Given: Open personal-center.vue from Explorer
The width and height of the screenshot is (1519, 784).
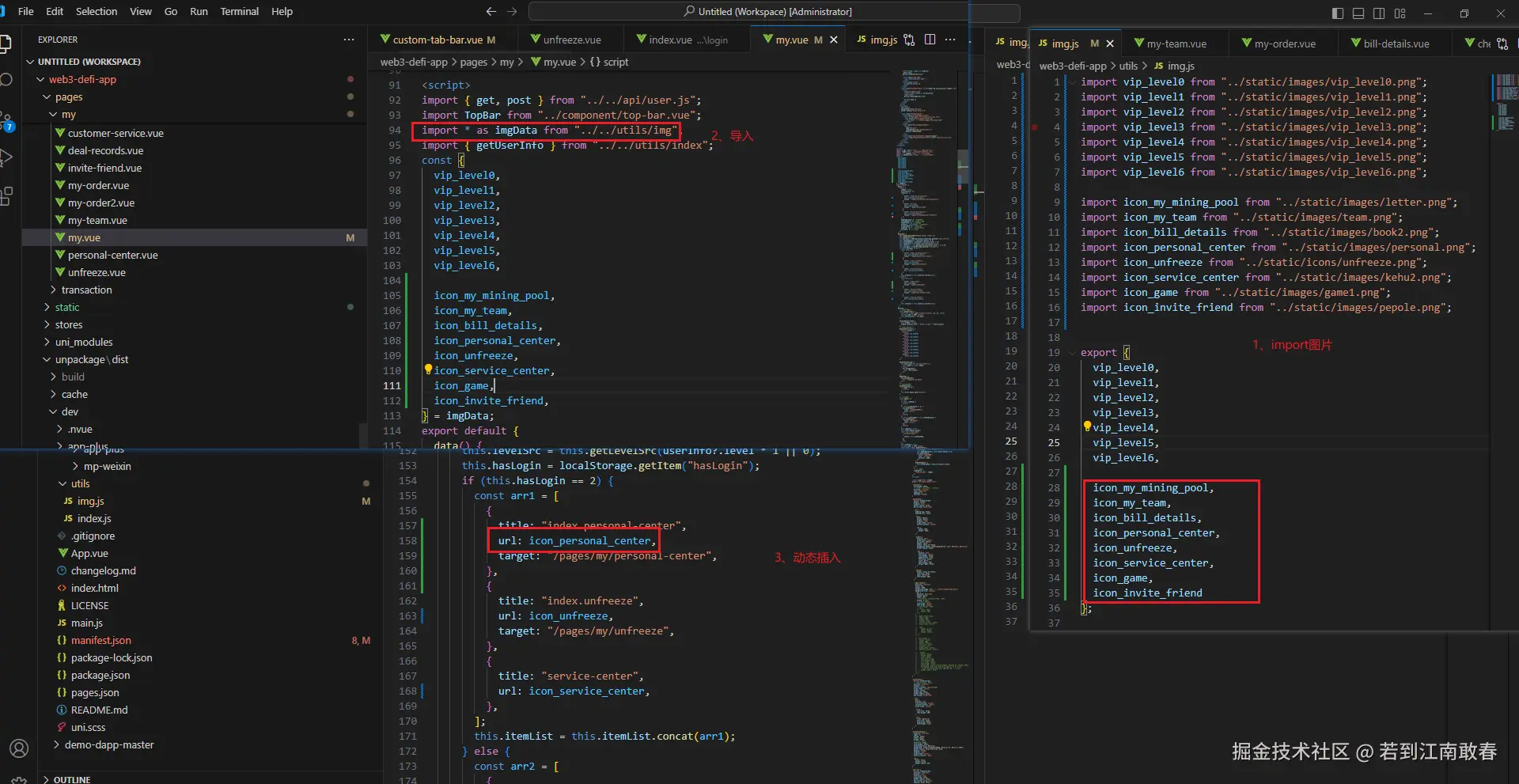Looking at the screenshot, I should coord(112,255).
